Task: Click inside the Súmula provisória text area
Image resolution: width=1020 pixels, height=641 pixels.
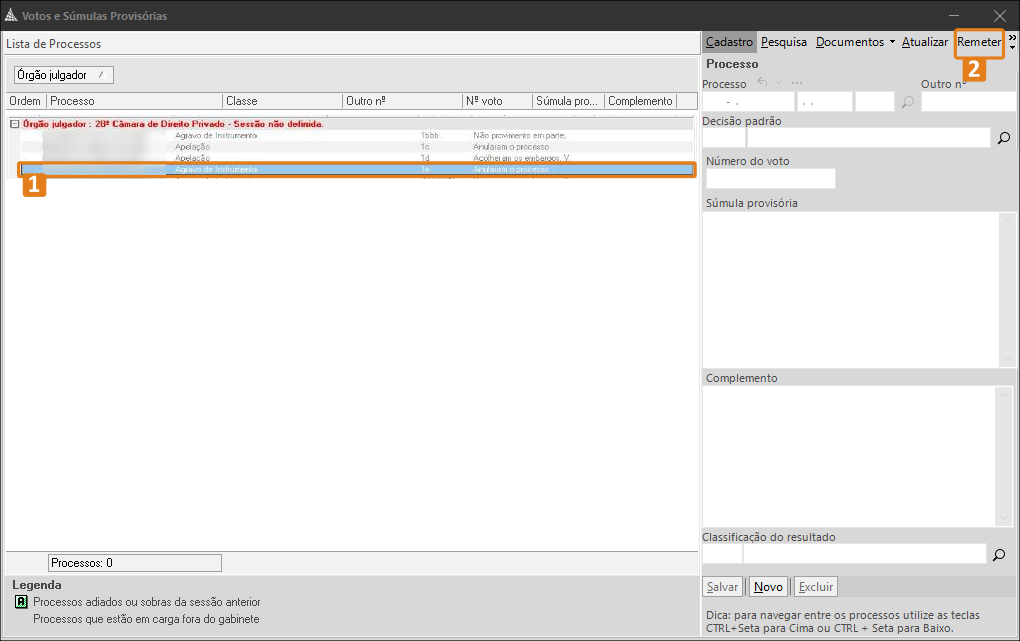Action: point(851,290)
